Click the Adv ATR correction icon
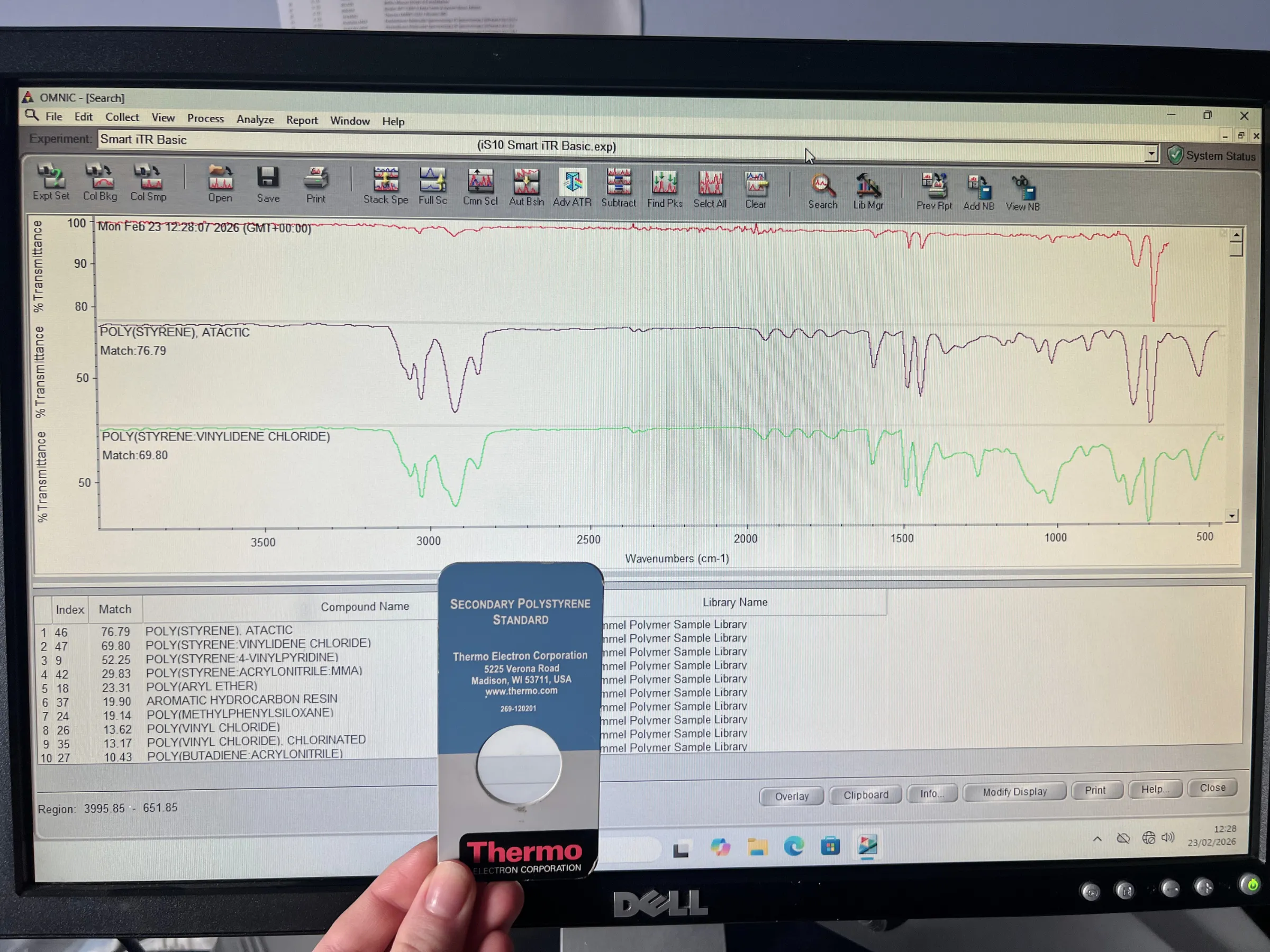Viewport: 1270px width, 952px height. (572, 188)
